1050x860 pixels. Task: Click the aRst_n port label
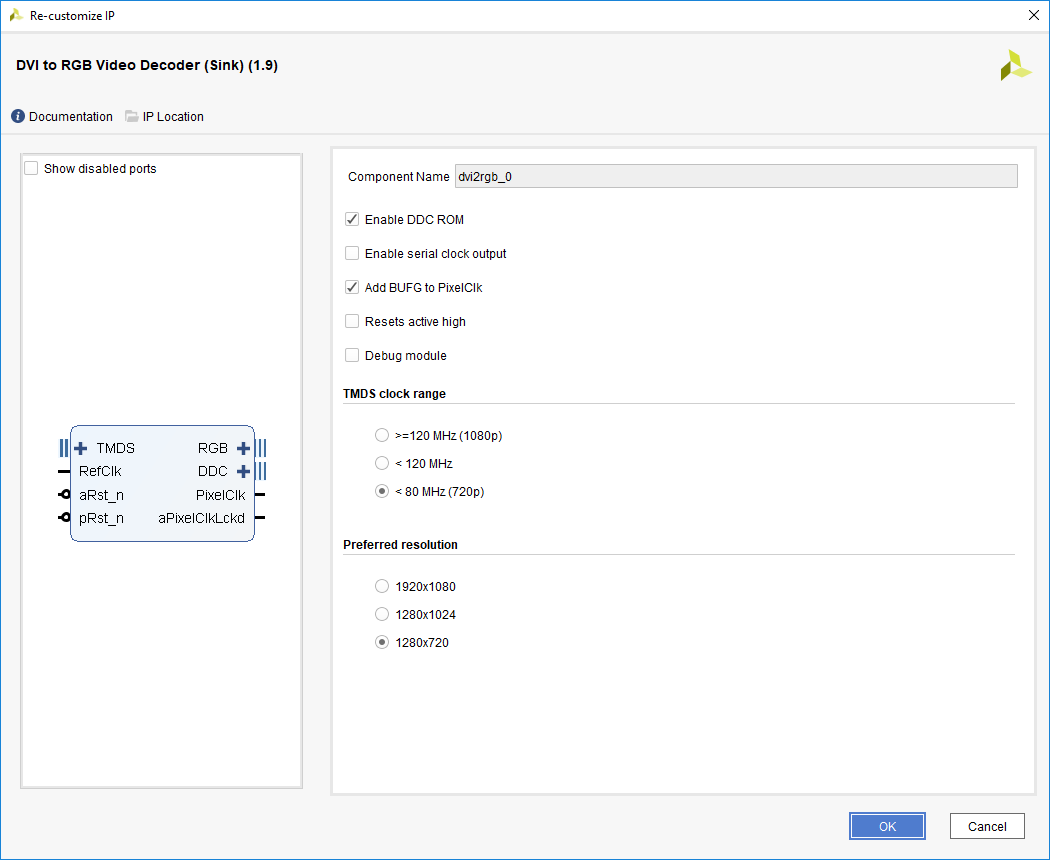[x=101, y=495]
